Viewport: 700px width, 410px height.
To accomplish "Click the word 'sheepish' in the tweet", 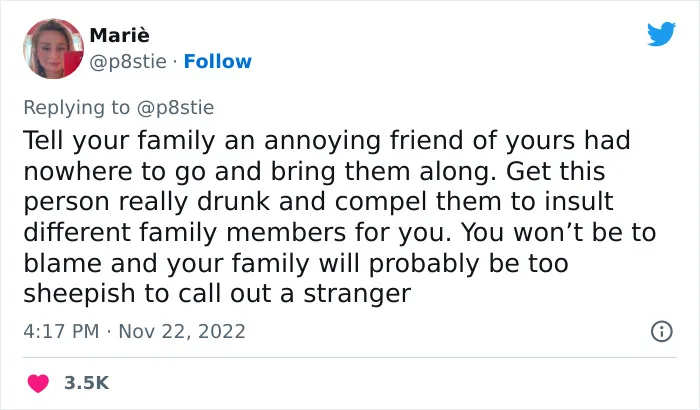I will tap(79, 294).
